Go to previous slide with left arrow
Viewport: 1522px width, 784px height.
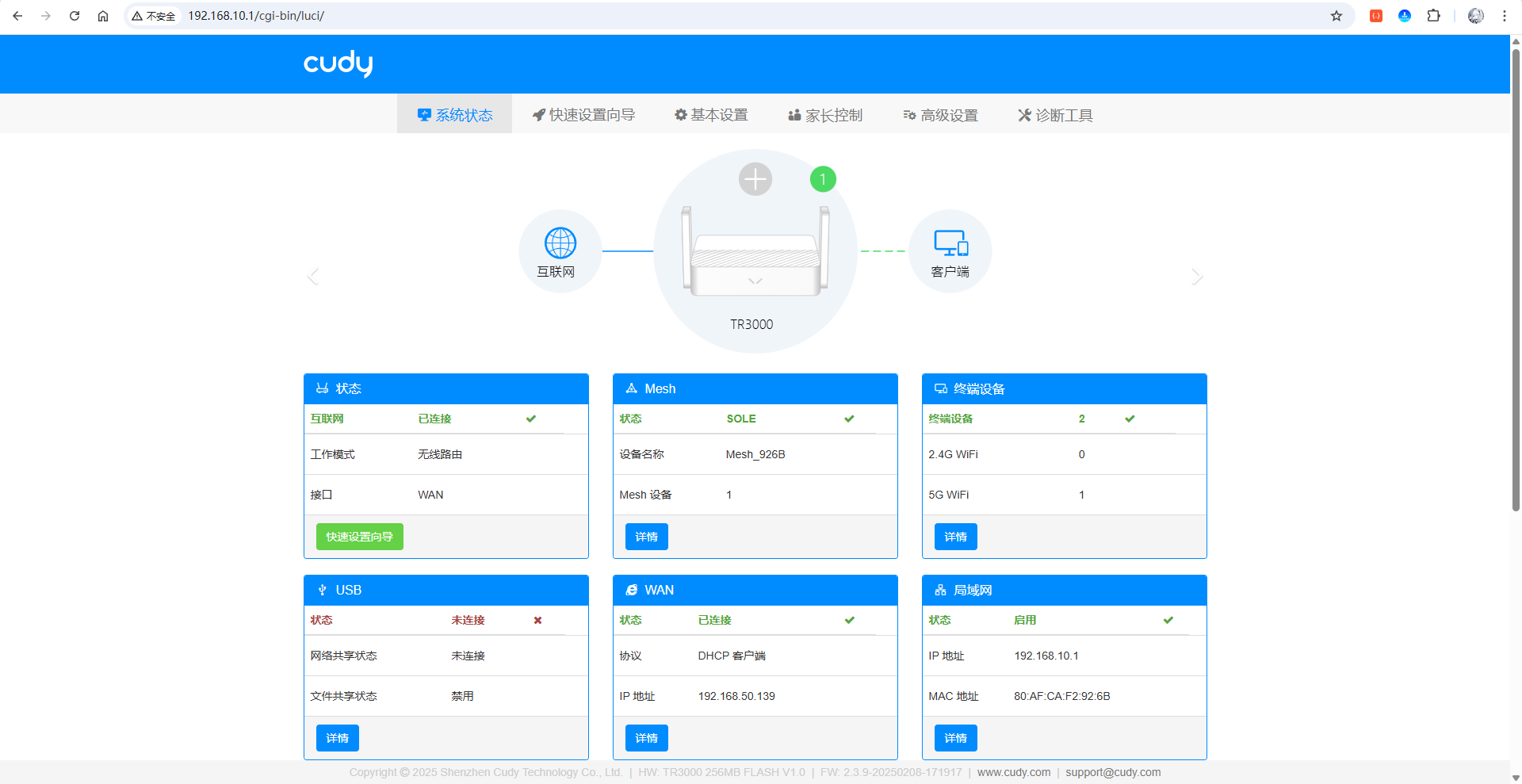tap(313, 276)
